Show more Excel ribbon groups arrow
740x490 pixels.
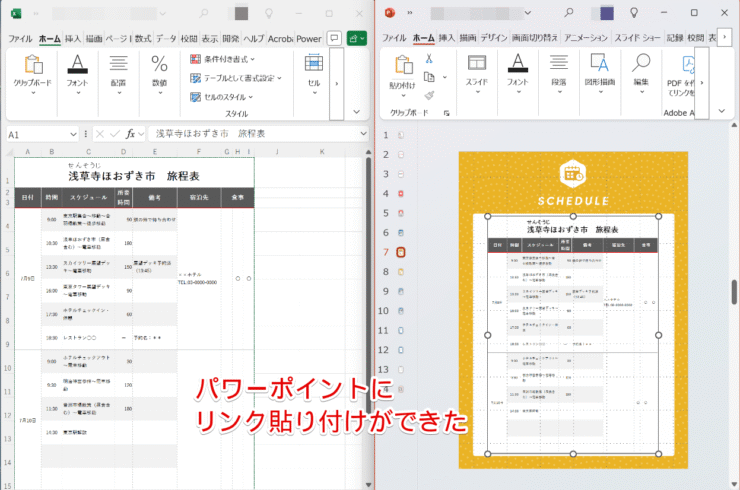point(336,84)
